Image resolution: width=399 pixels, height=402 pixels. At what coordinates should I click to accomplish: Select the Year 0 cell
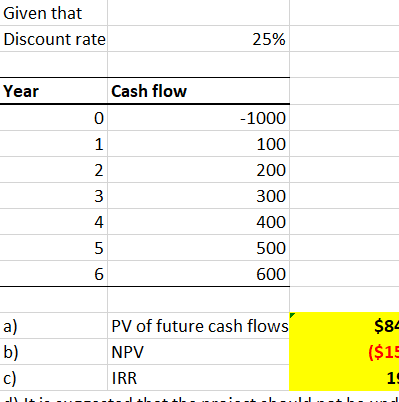[x=54, y=118]
